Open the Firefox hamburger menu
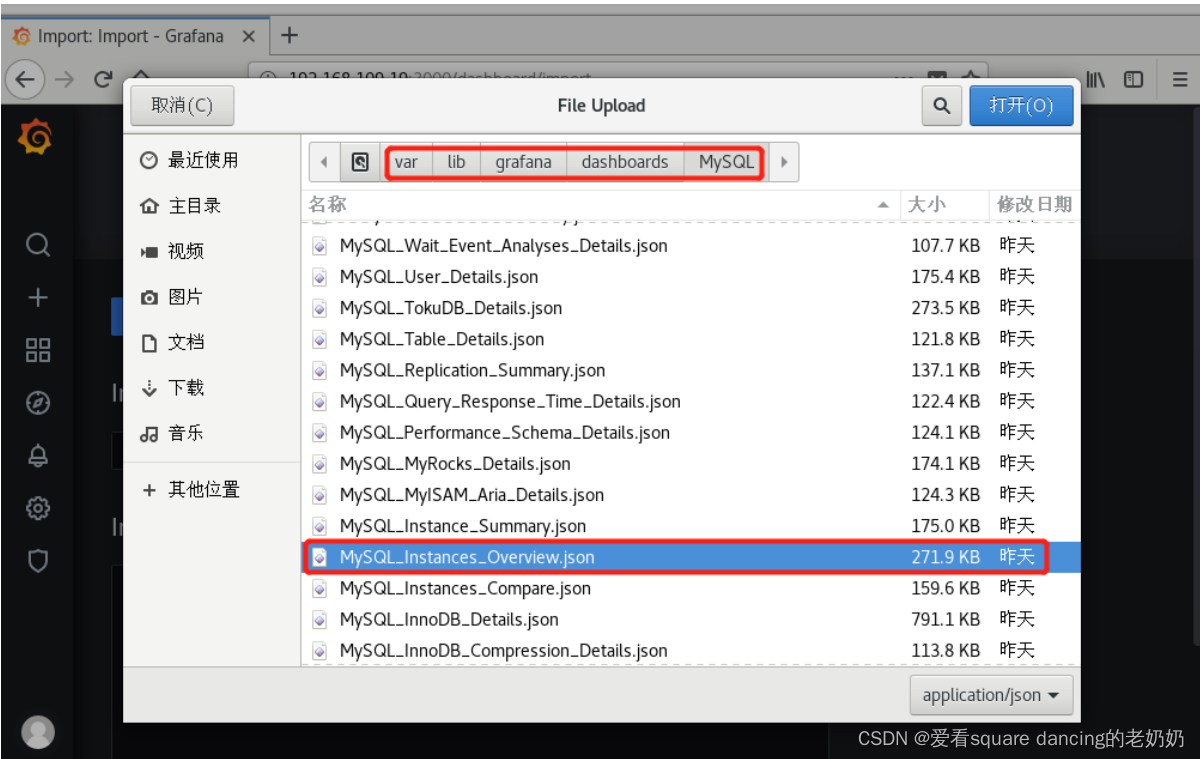The width and height of the screenshot is (1200, 759). pyautogui.click(x=1180, y=79)
